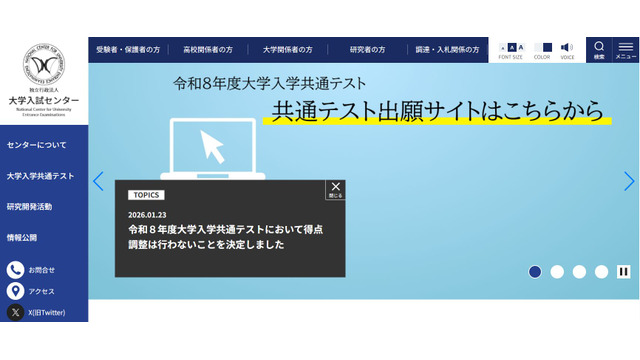640x360 pixels.
Task: Jump to fourth carousel dot
Action: coord(601,272)
